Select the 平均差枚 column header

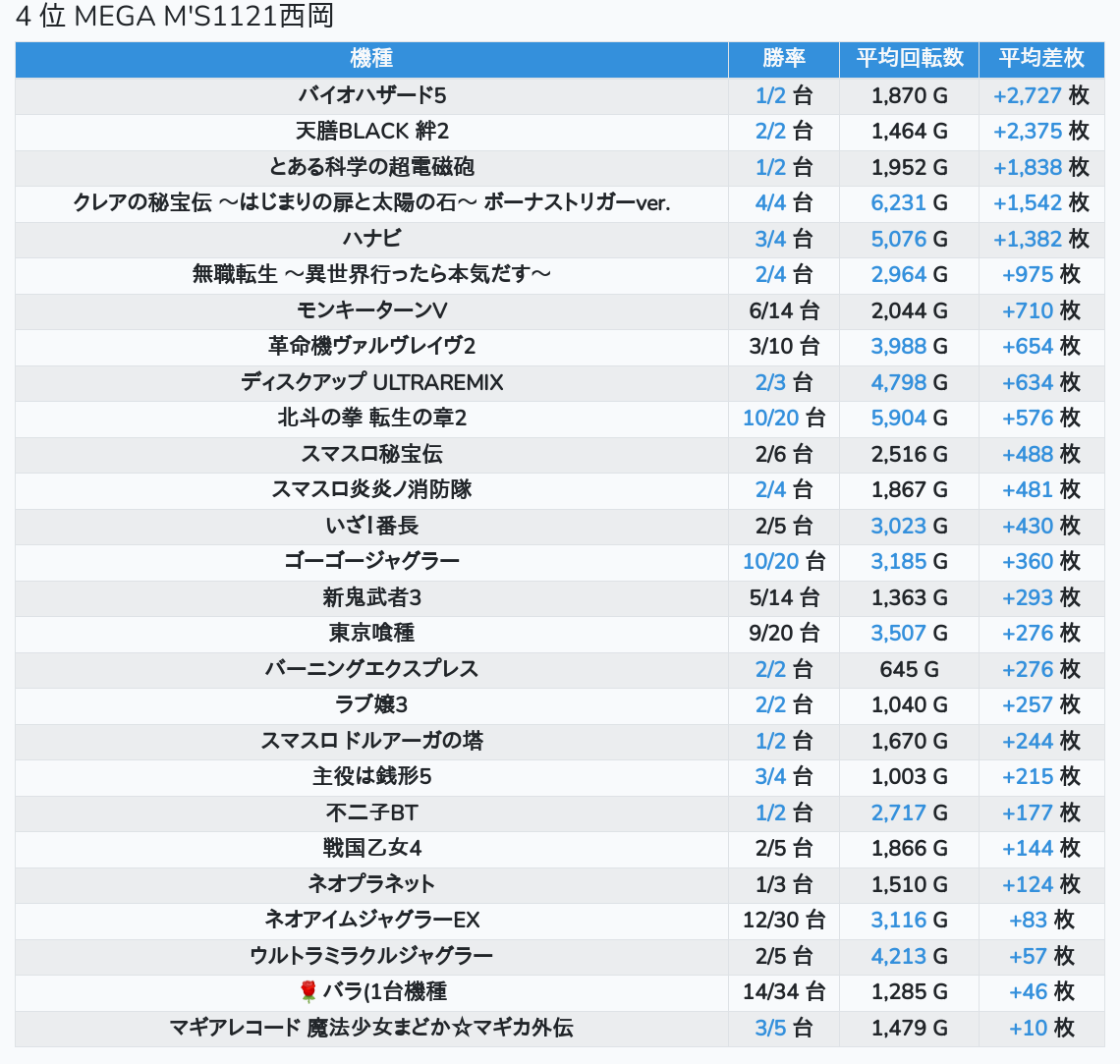1040,59
